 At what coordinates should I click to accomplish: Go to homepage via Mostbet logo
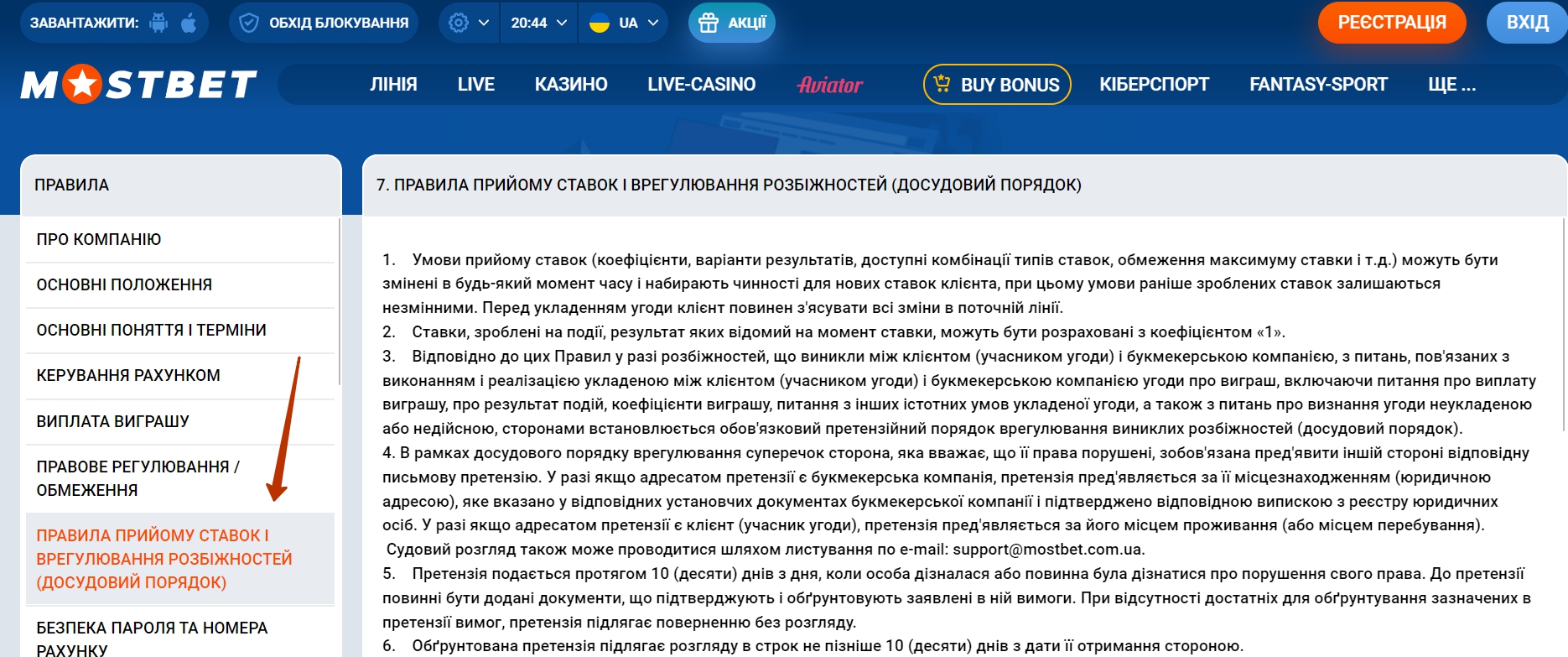[139, 84]
